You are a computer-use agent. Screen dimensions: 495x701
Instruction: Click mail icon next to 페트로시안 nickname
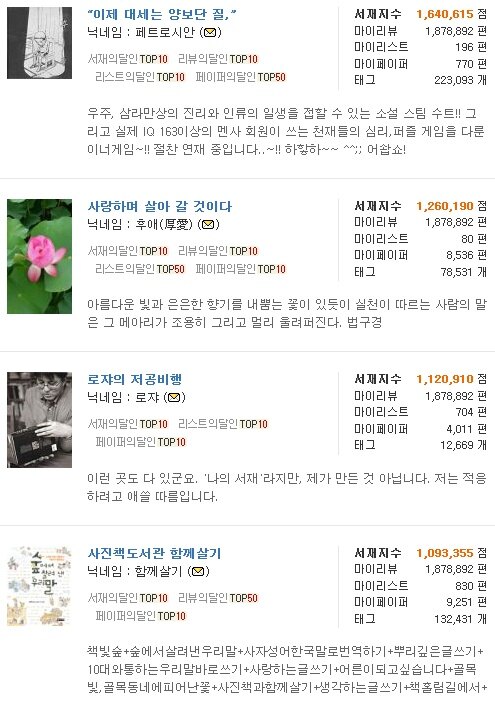pos(210,33)
